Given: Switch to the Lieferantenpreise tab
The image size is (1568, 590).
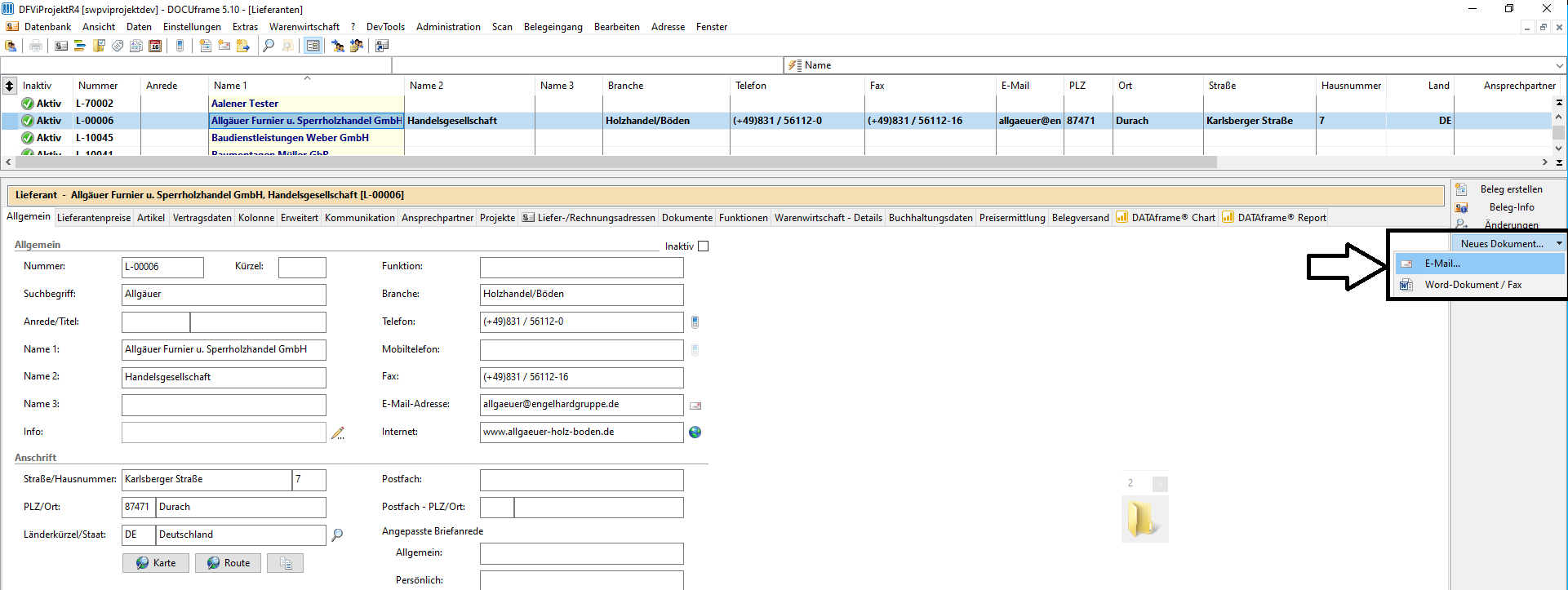Looking at the screenshot, I should tap(94, 218).
